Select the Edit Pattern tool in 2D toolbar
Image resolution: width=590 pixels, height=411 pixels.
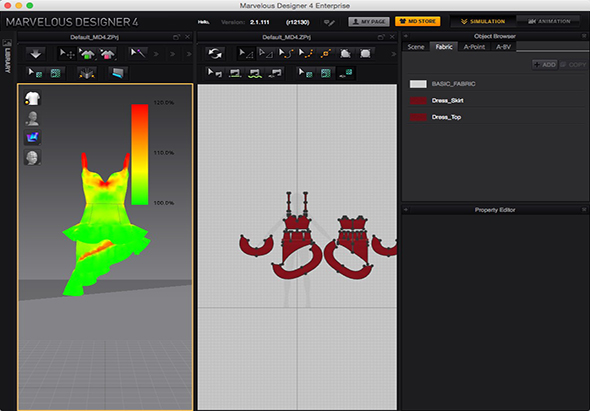coord(246,54)
